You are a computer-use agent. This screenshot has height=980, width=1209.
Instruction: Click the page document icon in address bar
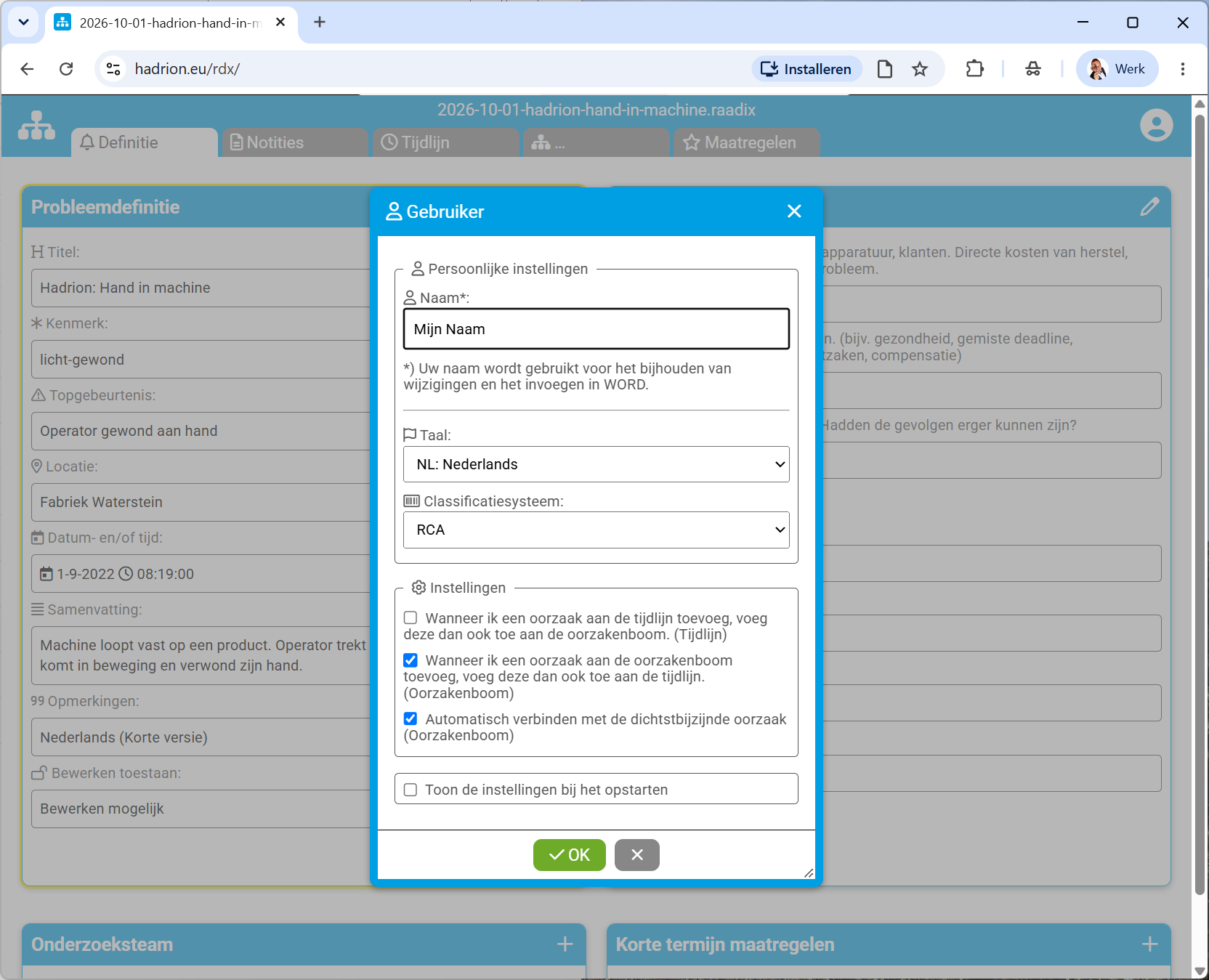click(x=885, y=69)
